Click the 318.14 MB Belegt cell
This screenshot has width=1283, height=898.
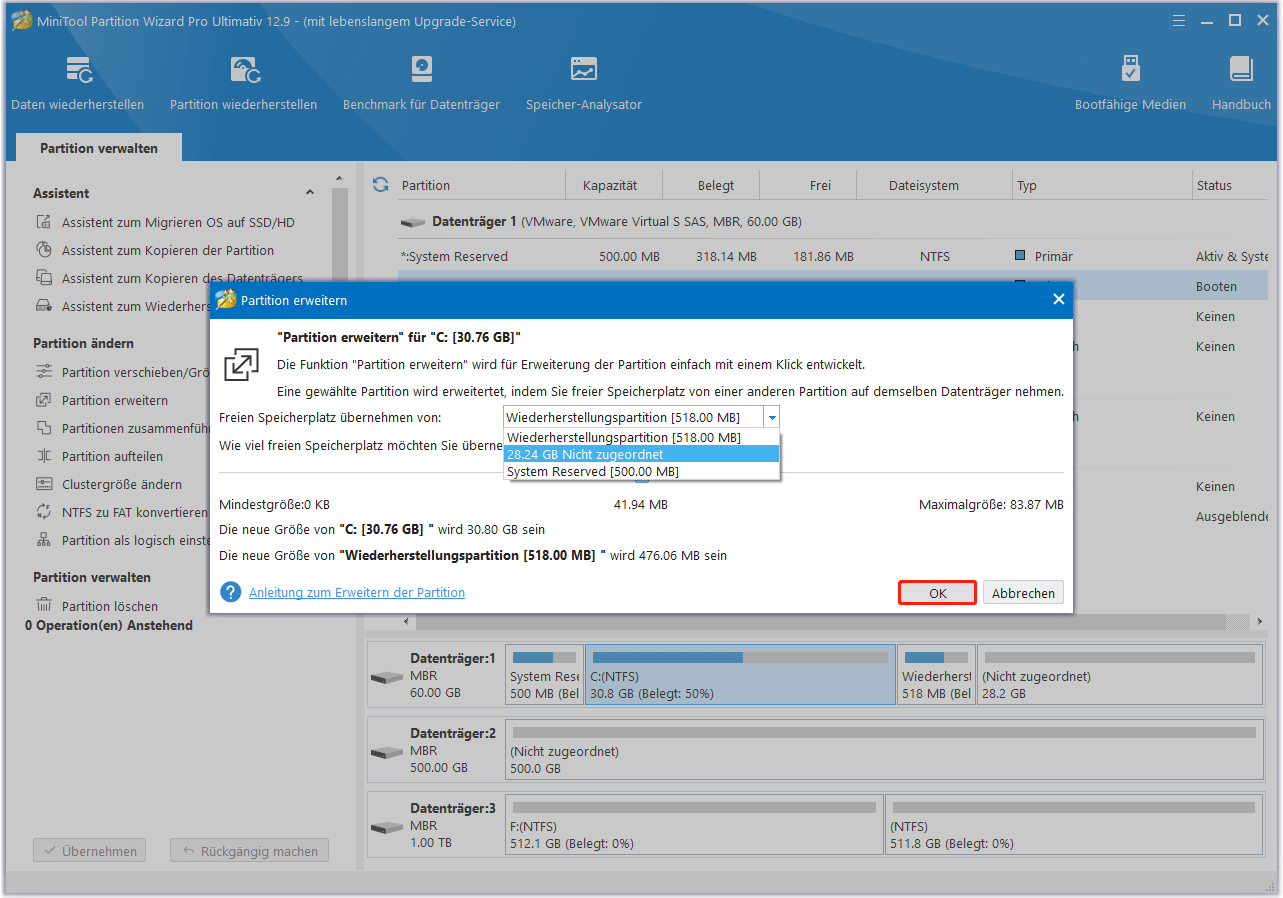[x=726, y=257]
